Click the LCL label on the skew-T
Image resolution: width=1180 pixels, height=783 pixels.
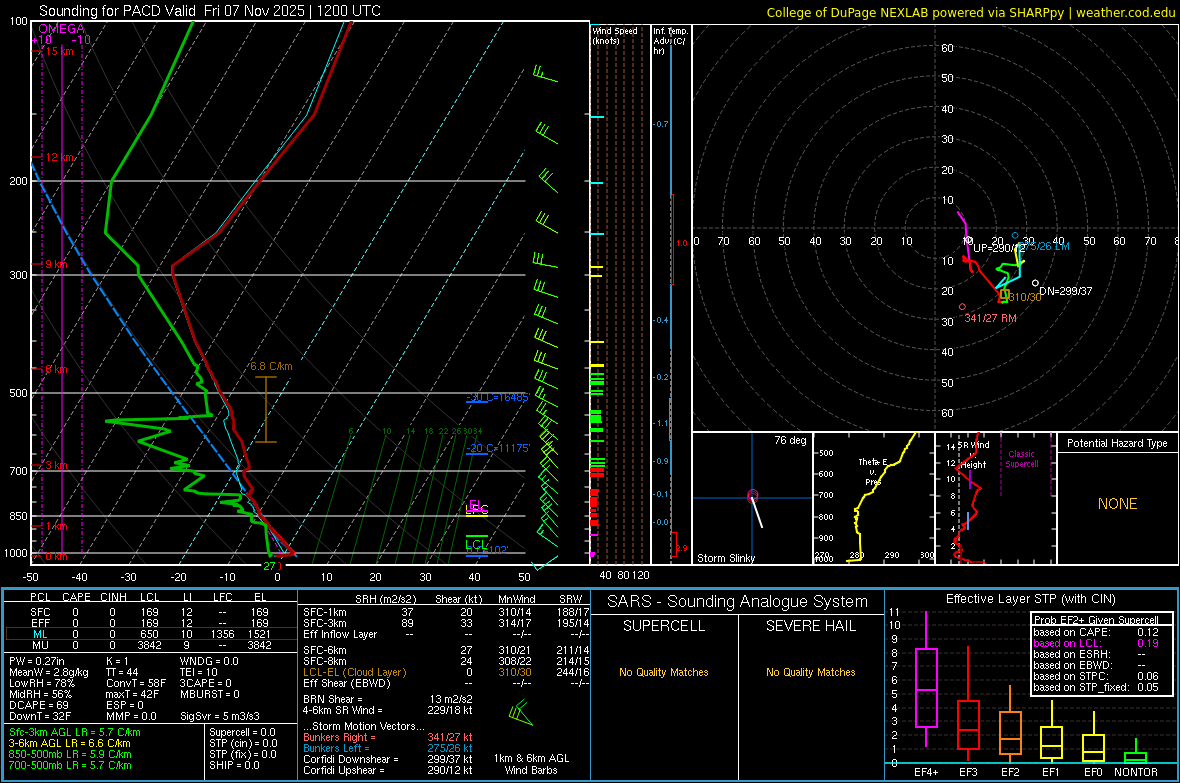[x=476, y=544]
